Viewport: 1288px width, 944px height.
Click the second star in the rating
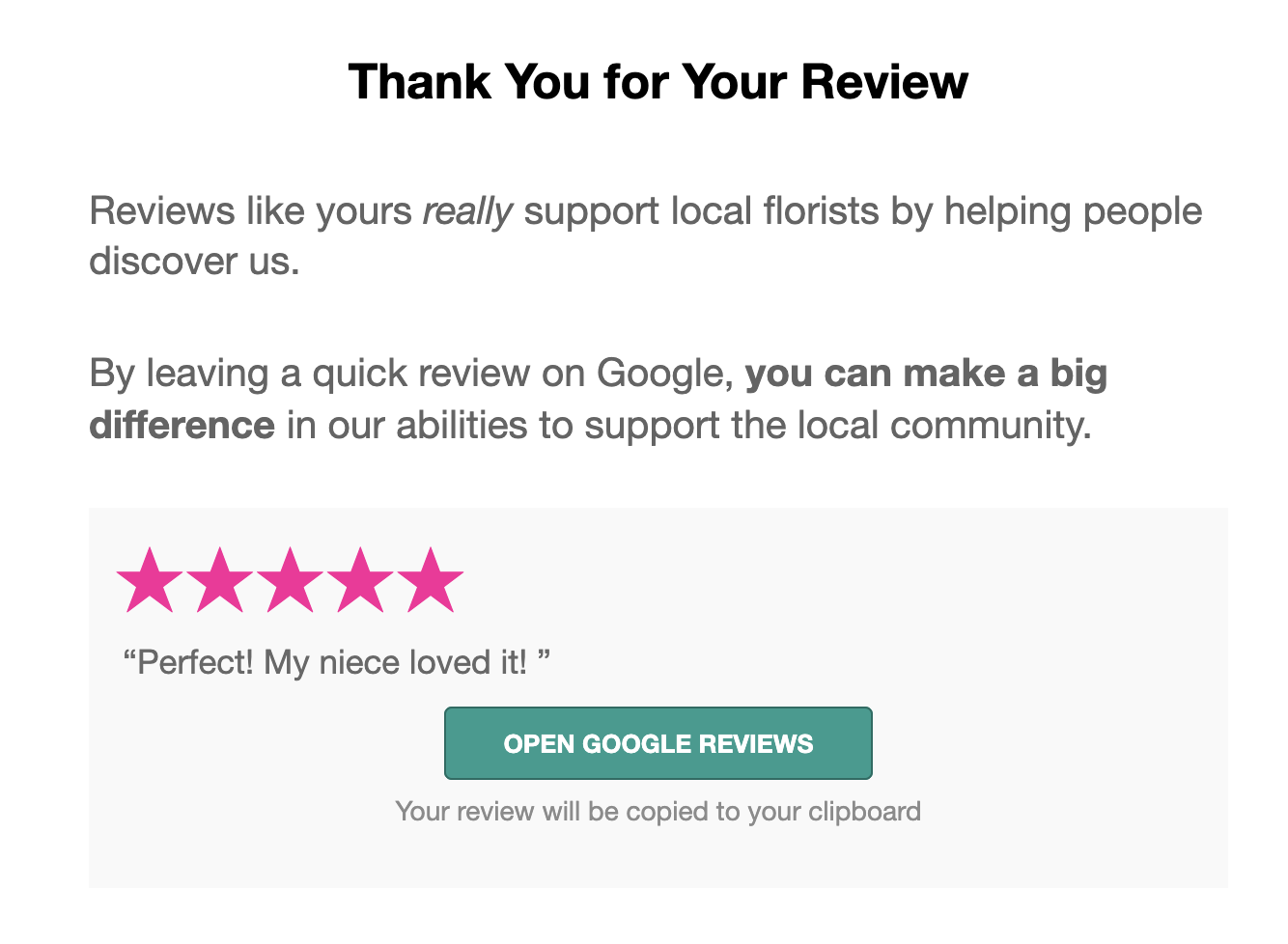pos(222,579)
